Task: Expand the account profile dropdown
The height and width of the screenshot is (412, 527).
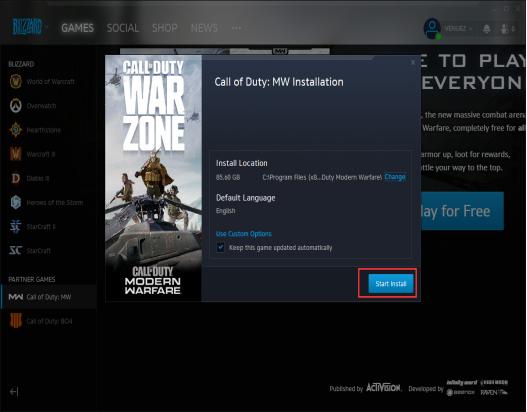Action: point(458,29)
